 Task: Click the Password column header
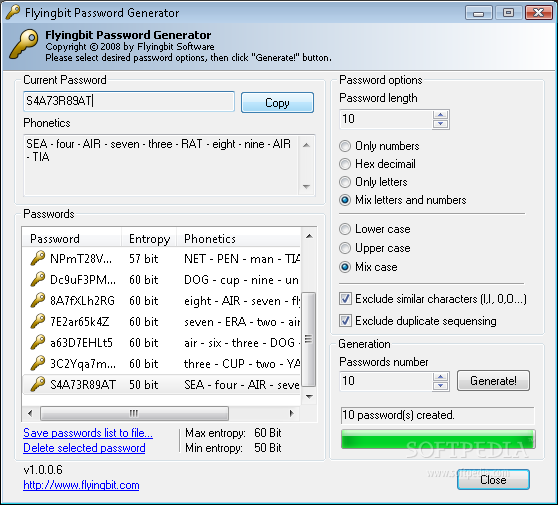(72, 238)
